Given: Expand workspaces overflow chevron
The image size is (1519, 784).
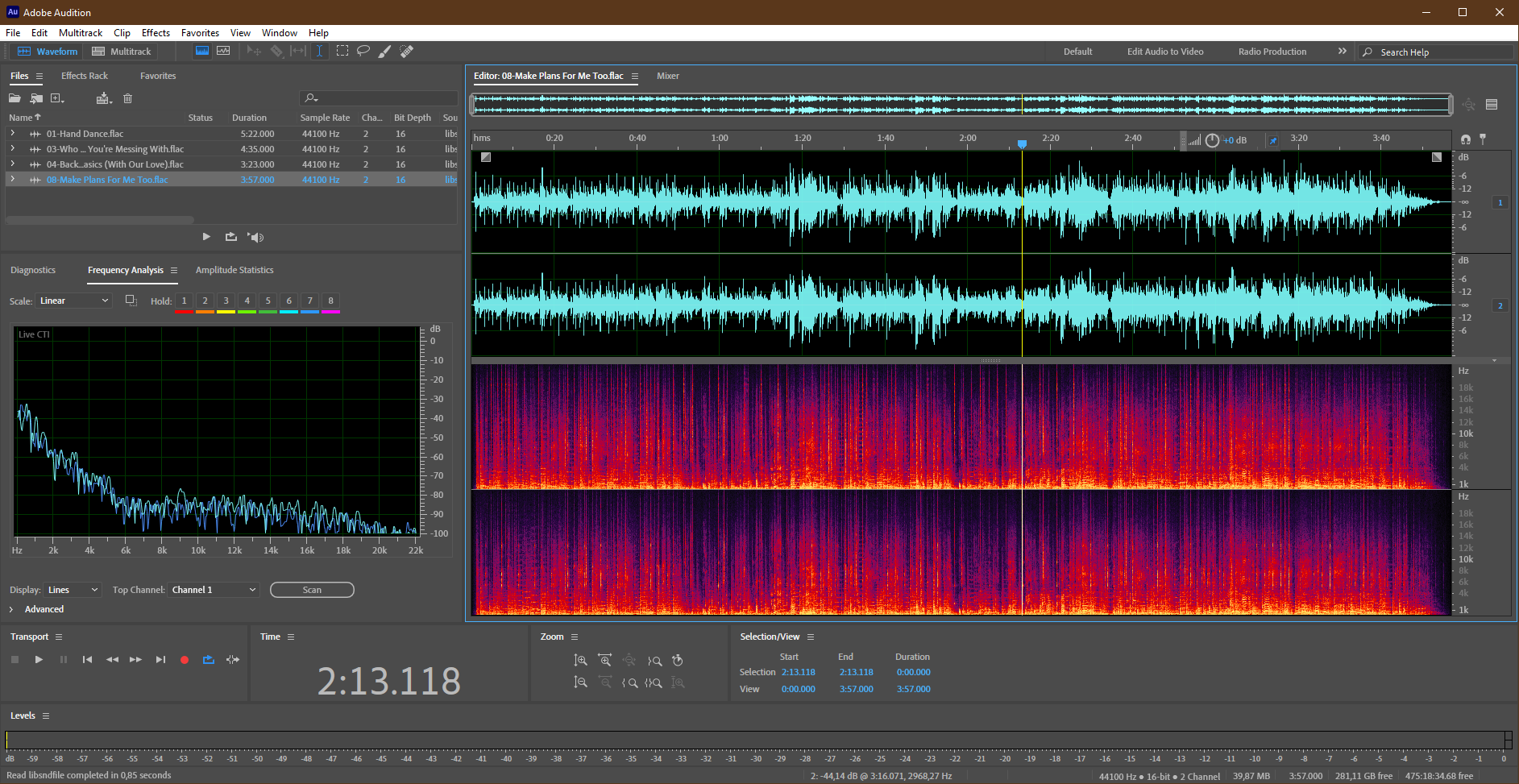Looking at the screenshot, I should [1342, 52].
